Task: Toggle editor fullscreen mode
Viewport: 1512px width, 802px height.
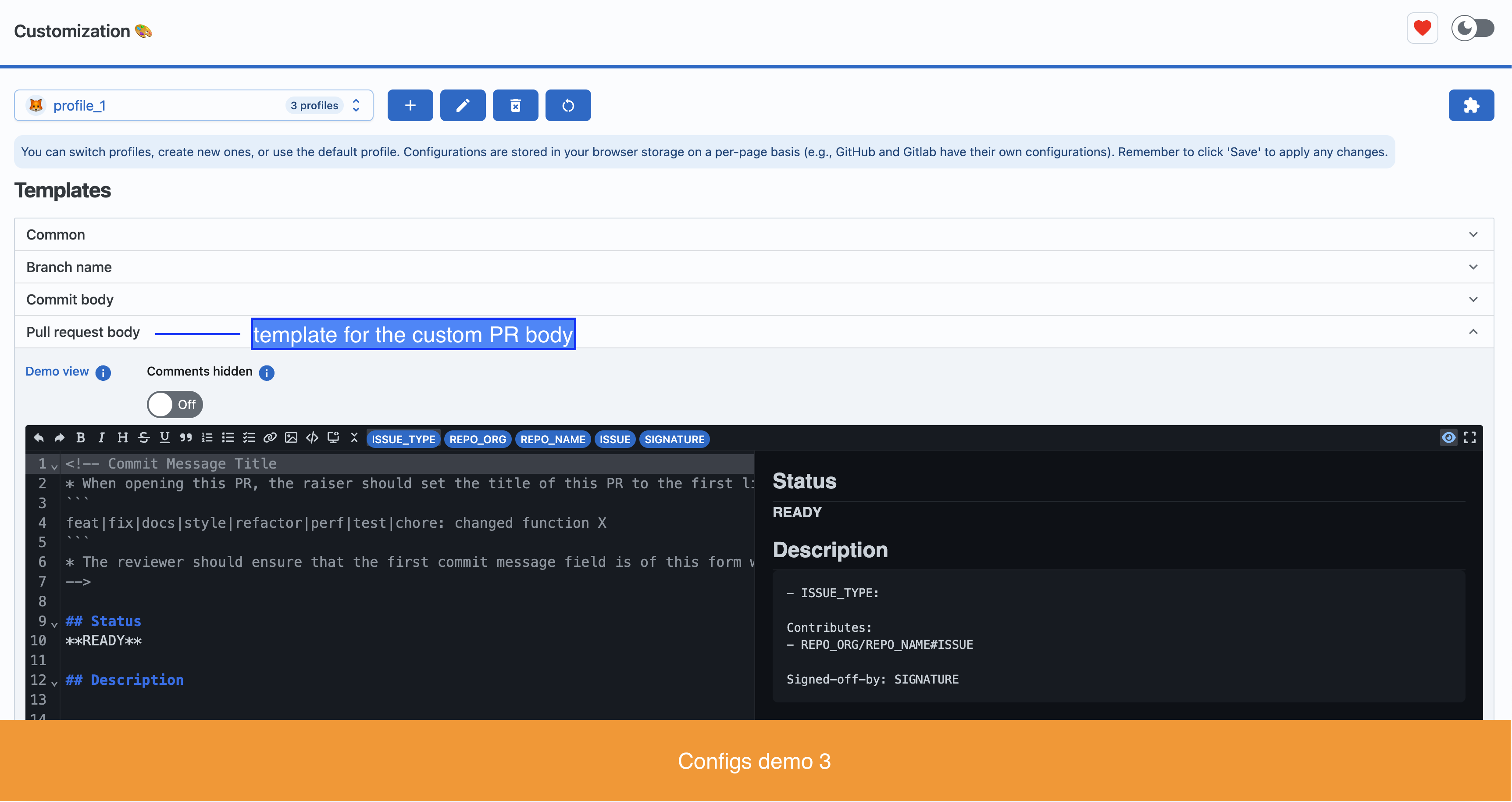Action: coord(1470,438)
